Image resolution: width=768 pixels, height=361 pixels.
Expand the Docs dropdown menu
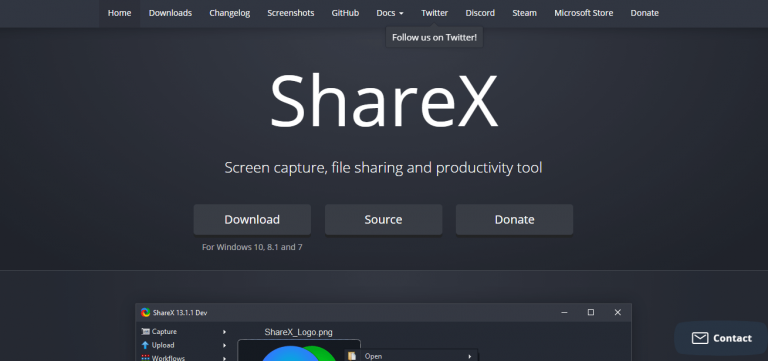coord(390,13)
